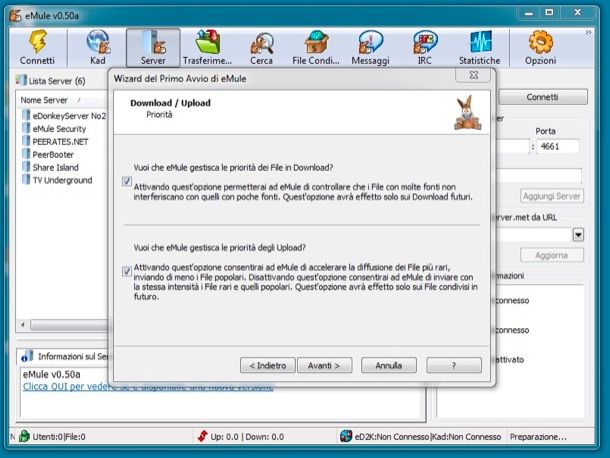Click the TV Underground server icon

(x=26, y=179)
